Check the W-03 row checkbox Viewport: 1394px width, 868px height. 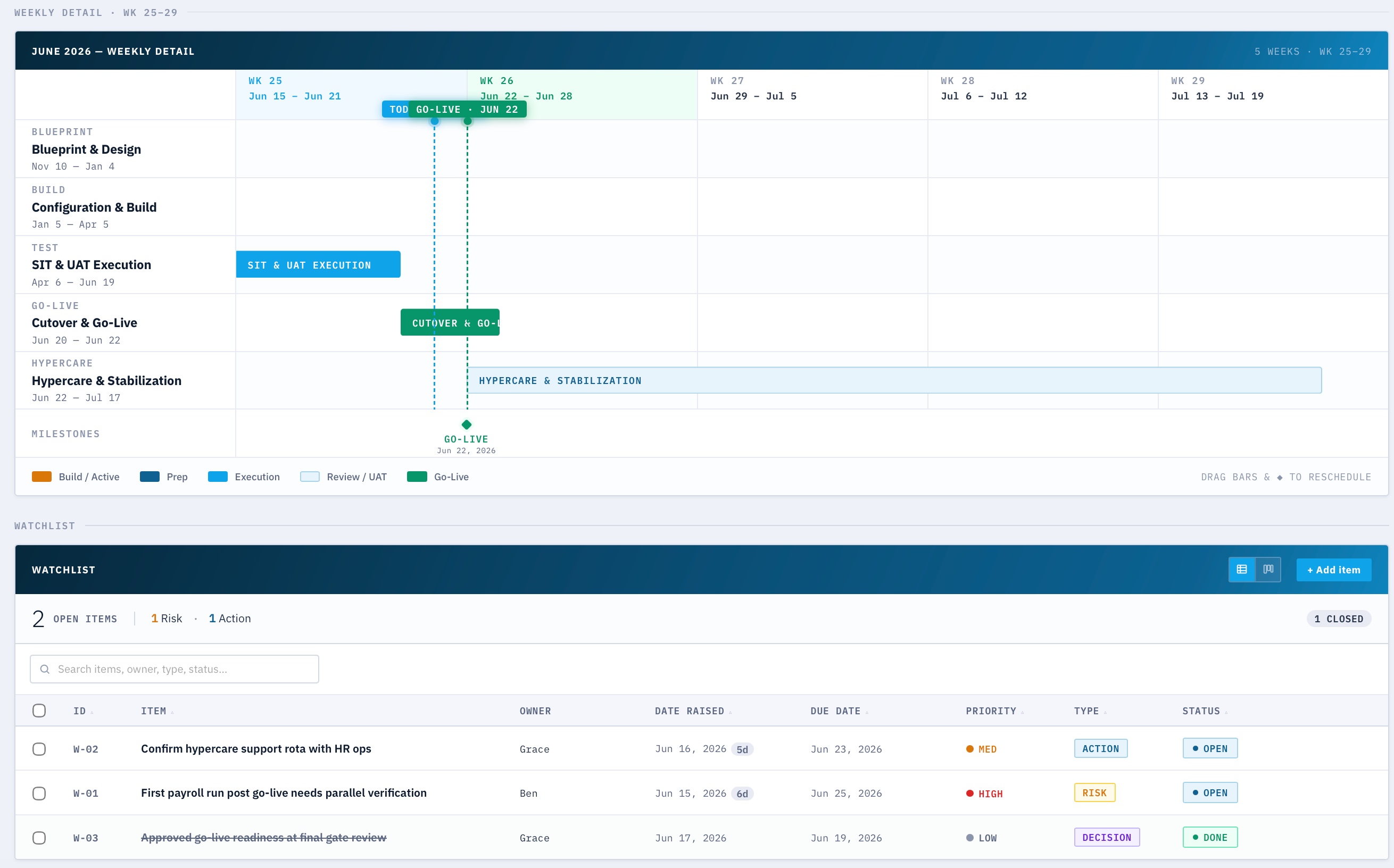point(39,838)
